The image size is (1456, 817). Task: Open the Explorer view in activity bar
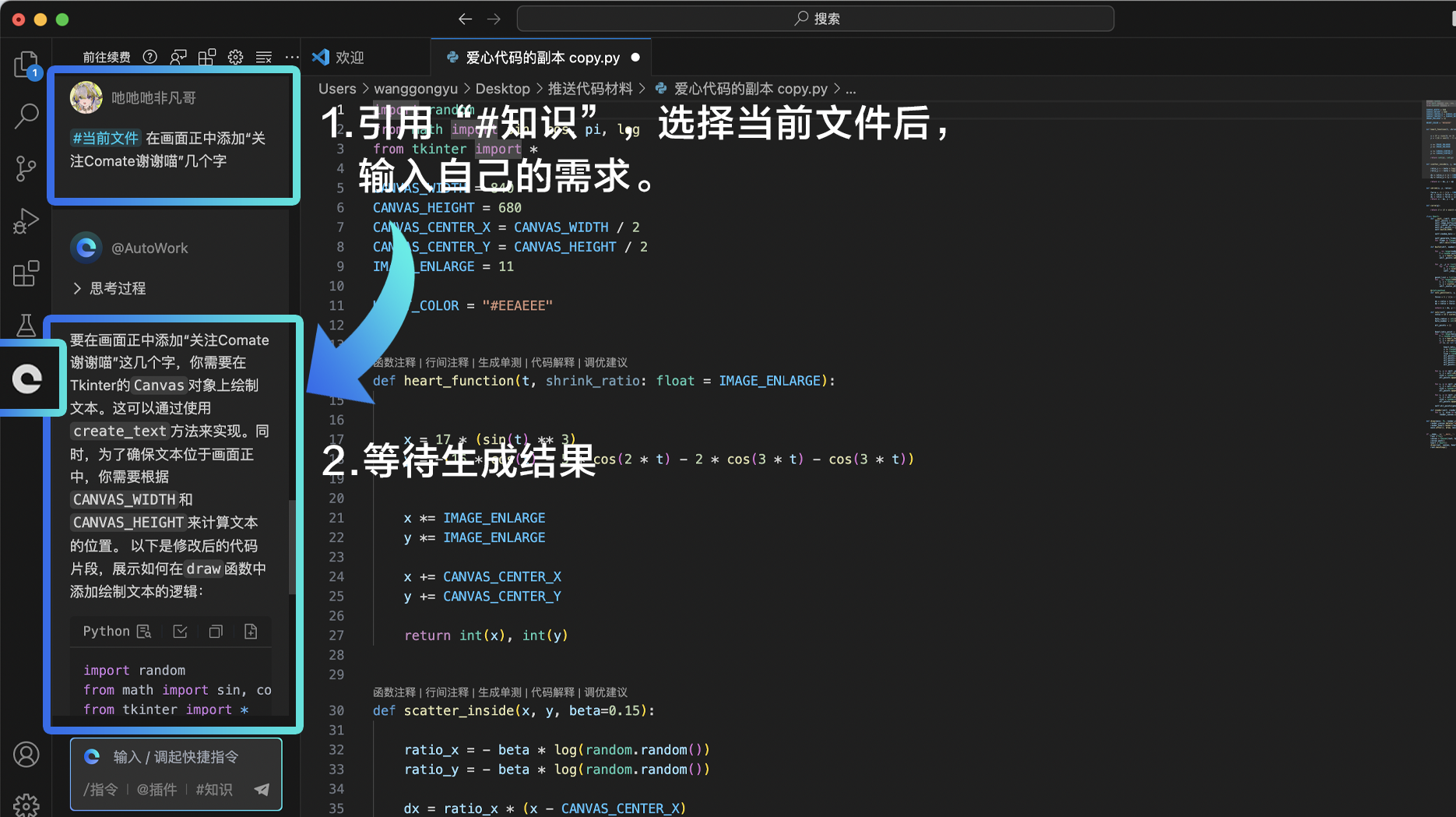26,64
